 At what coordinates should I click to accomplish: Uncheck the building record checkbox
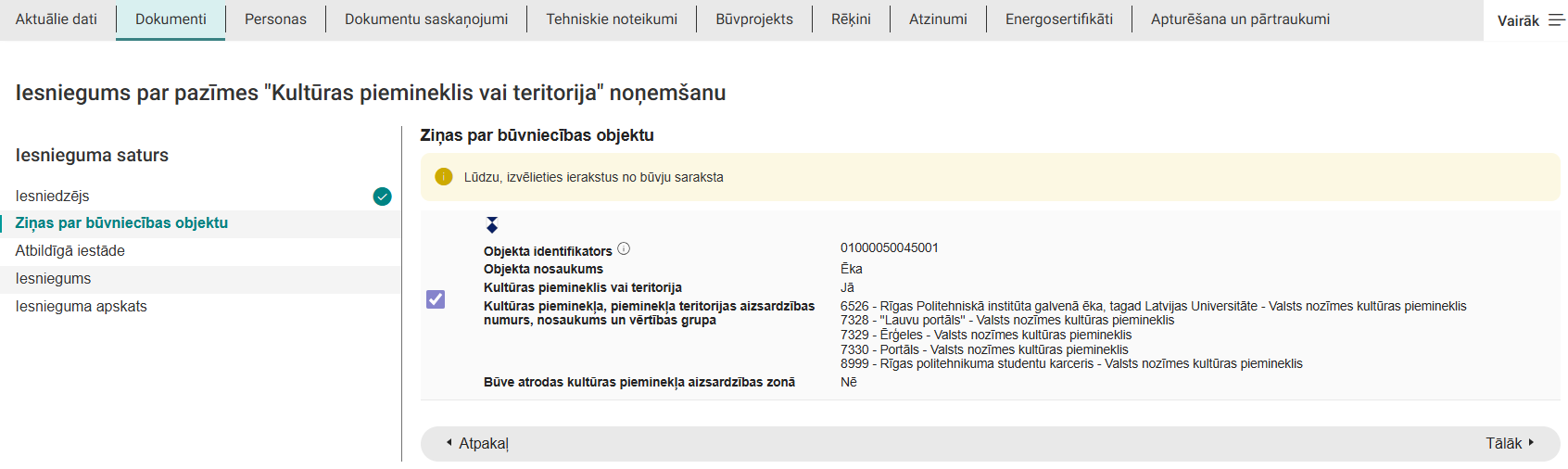pyautogui.click(x=436, y=299)
